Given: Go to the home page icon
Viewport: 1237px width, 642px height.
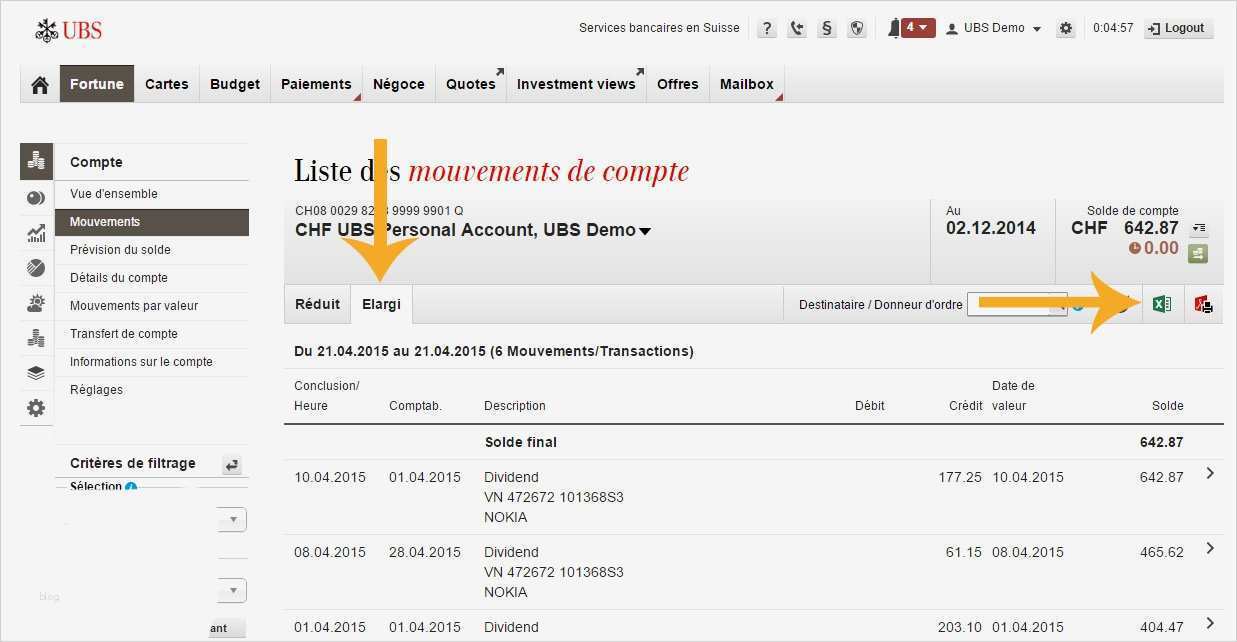Looking at the screenshot, I should pyautogui.click(x=40, y=85).
